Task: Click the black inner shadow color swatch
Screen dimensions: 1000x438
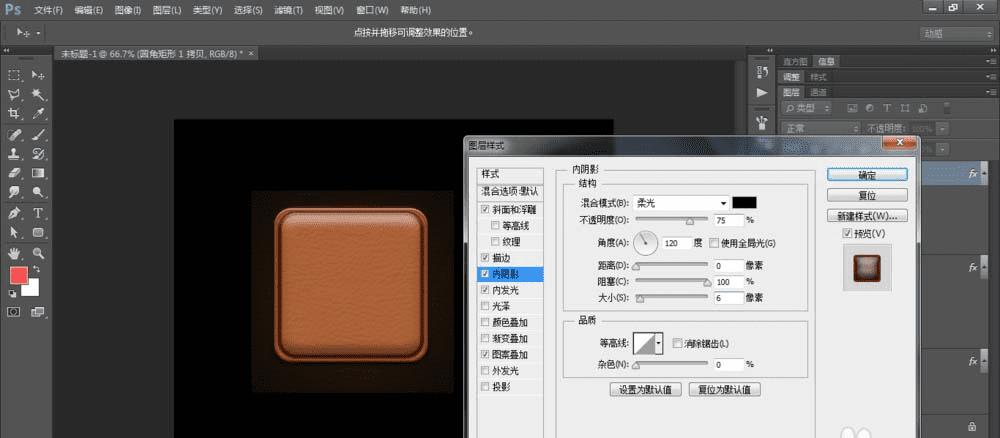Action: pos(744,202)
